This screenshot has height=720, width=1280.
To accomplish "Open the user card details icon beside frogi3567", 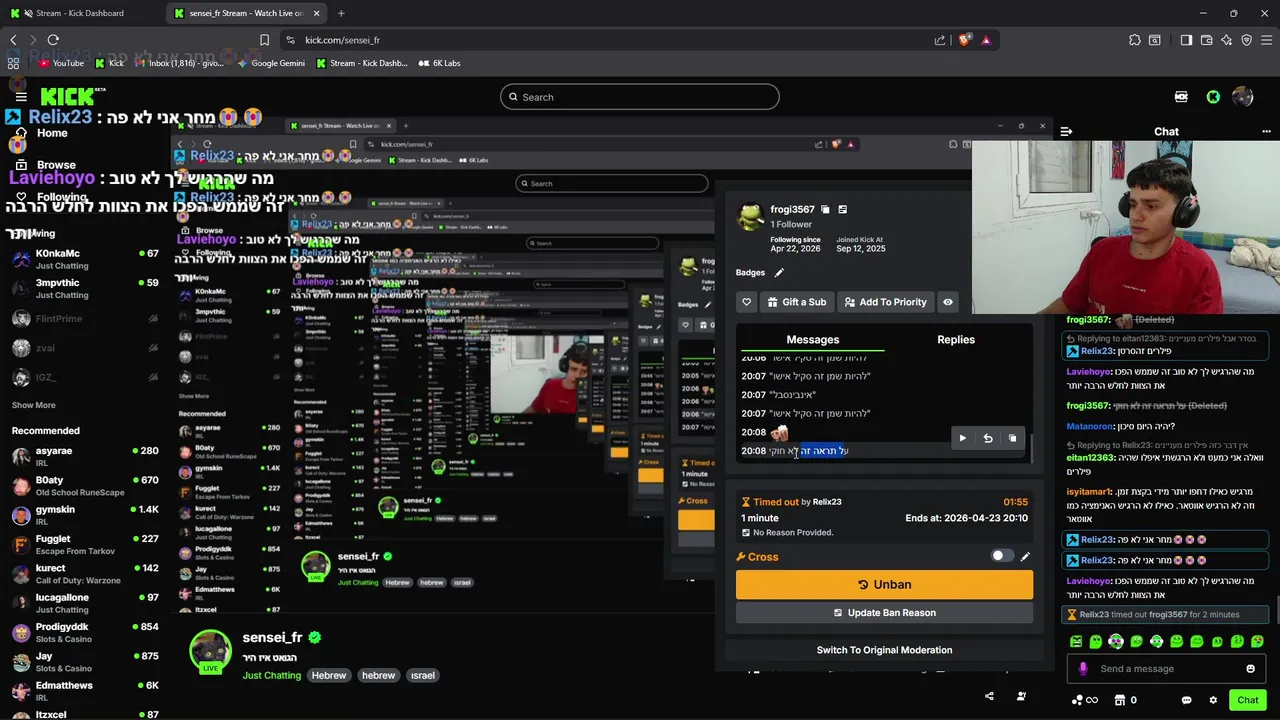I will tap(843, 210).
